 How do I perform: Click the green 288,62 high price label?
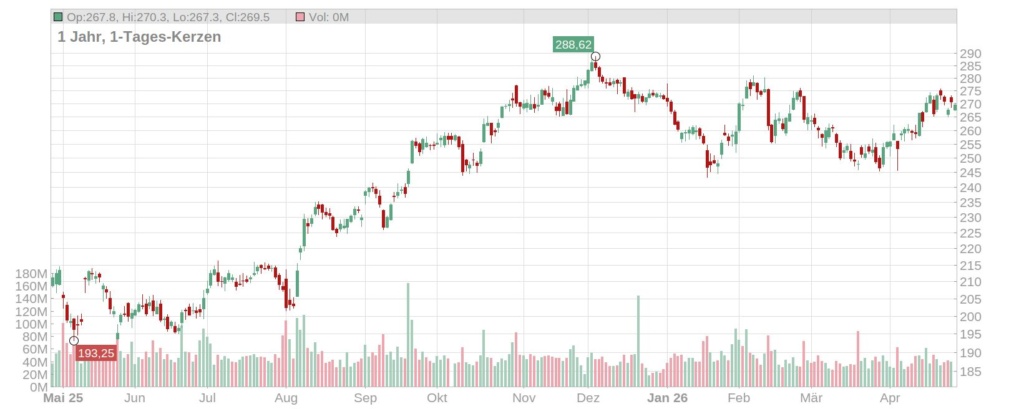tap(573, 45)
